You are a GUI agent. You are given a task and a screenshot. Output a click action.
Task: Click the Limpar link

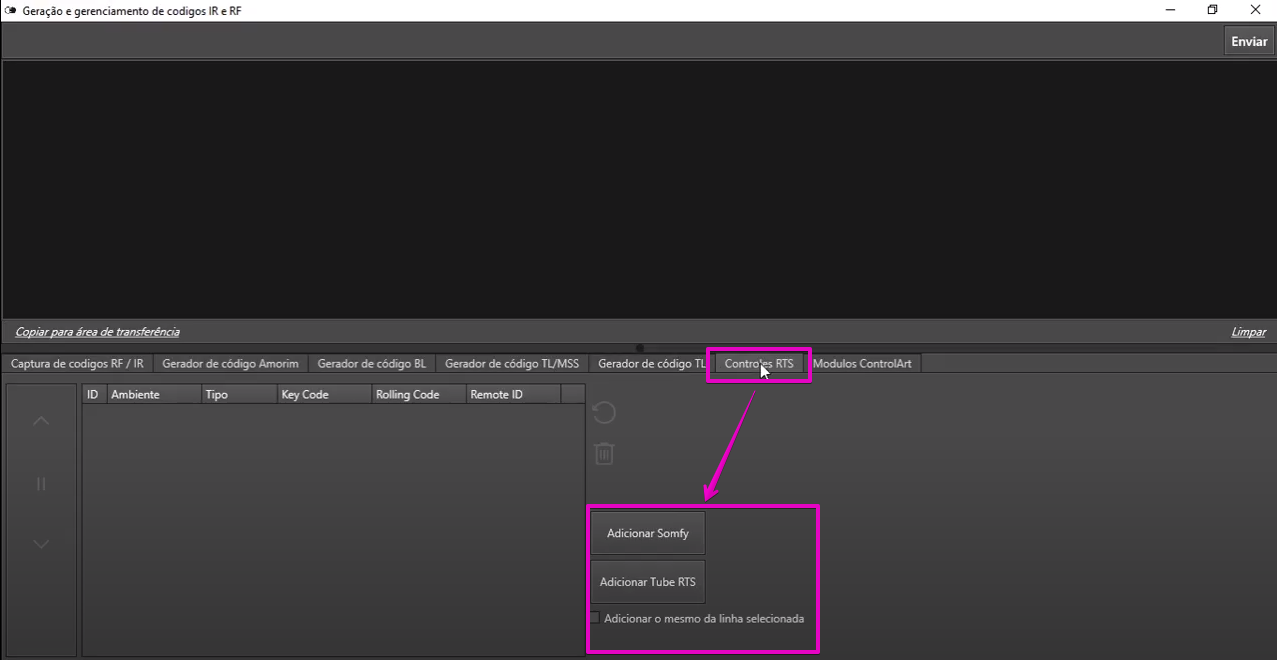click(1248, 332)
